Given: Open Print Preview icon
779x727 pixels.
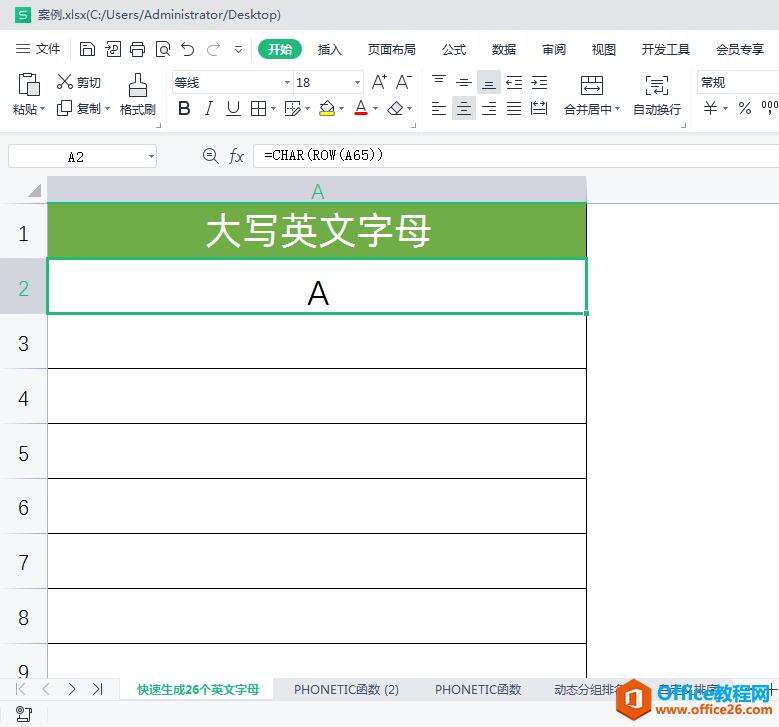Looking at the screenshot, I should pos(163,49).
